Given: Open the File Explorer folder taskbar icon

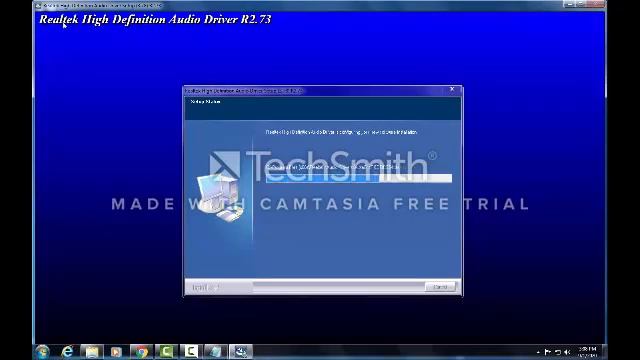Looking at the screenshot, I should (92, 351).
